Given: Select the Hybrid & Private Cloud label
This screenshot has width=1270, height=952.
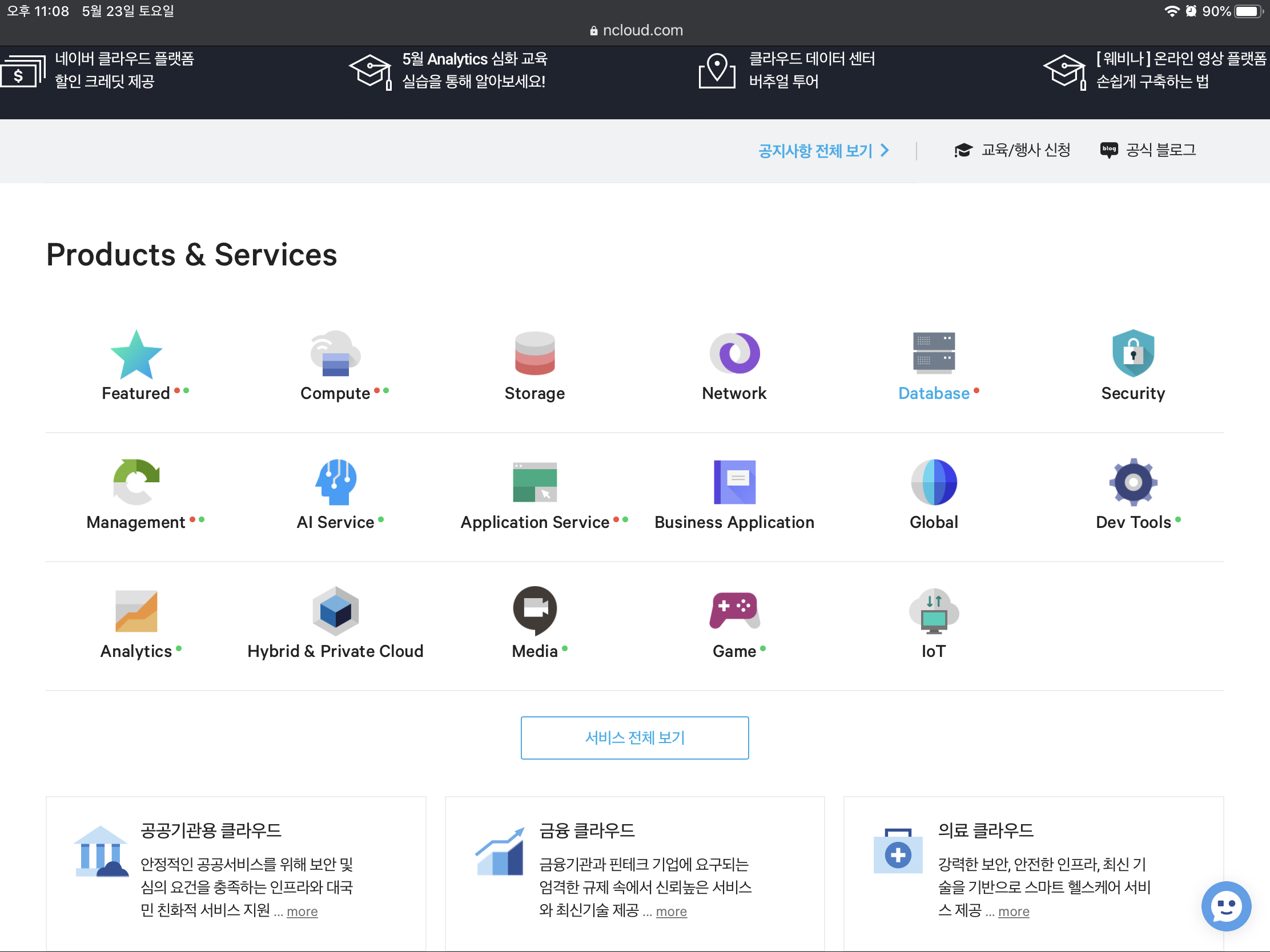Looking at the screenshot, I should [335, 651].
